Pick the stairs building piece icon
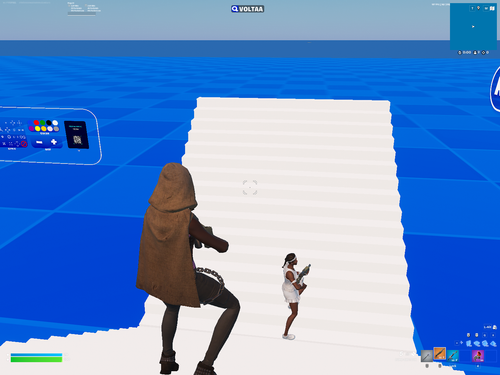Image resolution: width=500 pixels, height=375 pixels. 485,343
